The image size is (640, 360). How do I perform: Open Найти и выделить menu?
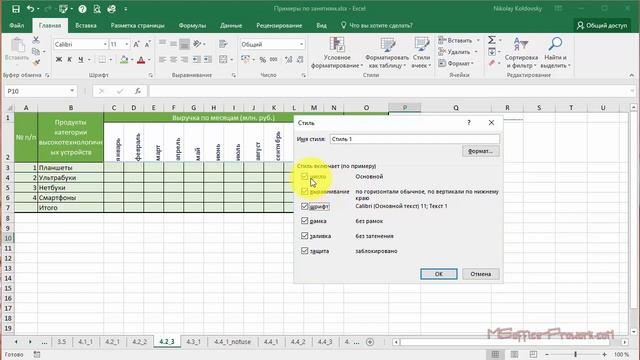pos(555,53)
